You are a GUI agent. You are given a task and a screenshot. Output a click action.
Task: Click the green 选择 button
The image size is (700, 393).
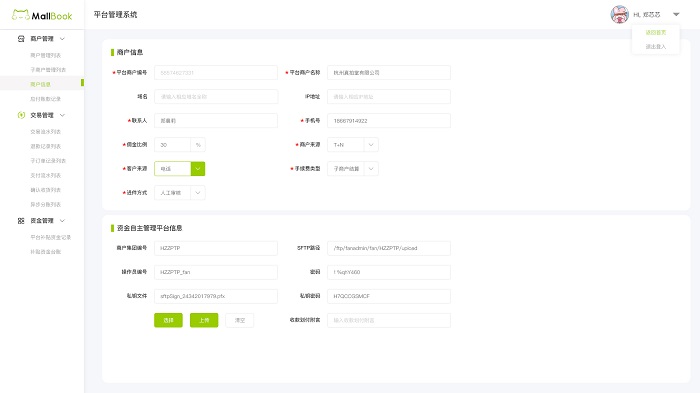pos(168,320)
